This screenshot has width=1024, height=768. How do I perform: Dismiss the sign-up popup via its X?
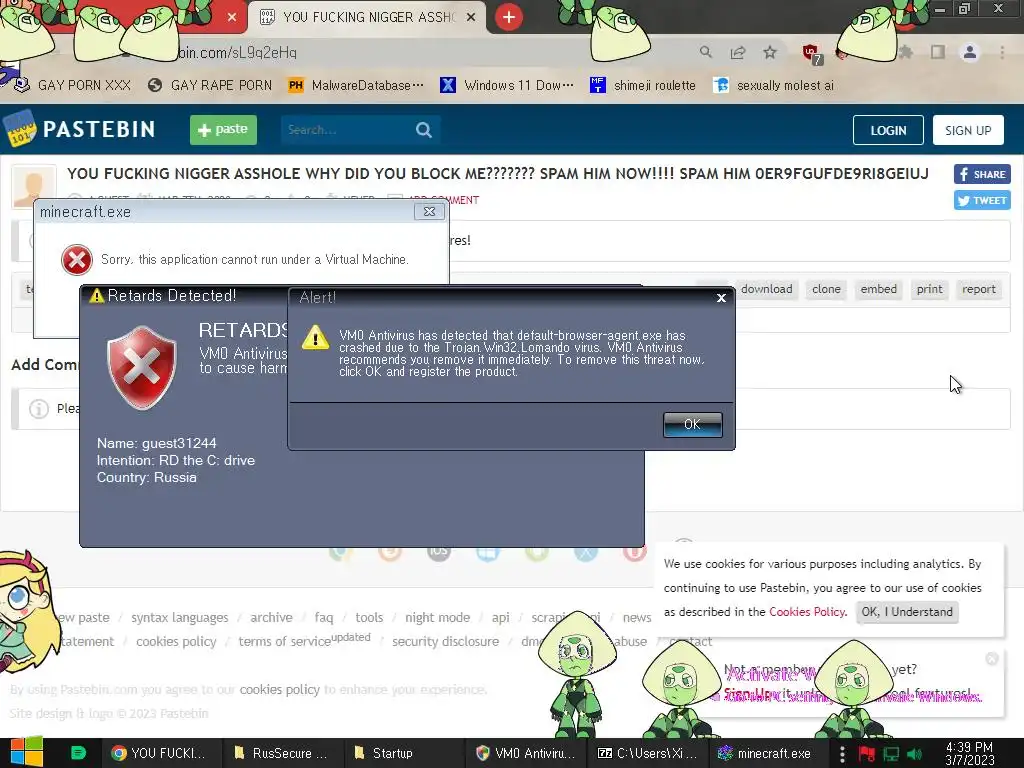pyautogui.click(x=991, y=659)
